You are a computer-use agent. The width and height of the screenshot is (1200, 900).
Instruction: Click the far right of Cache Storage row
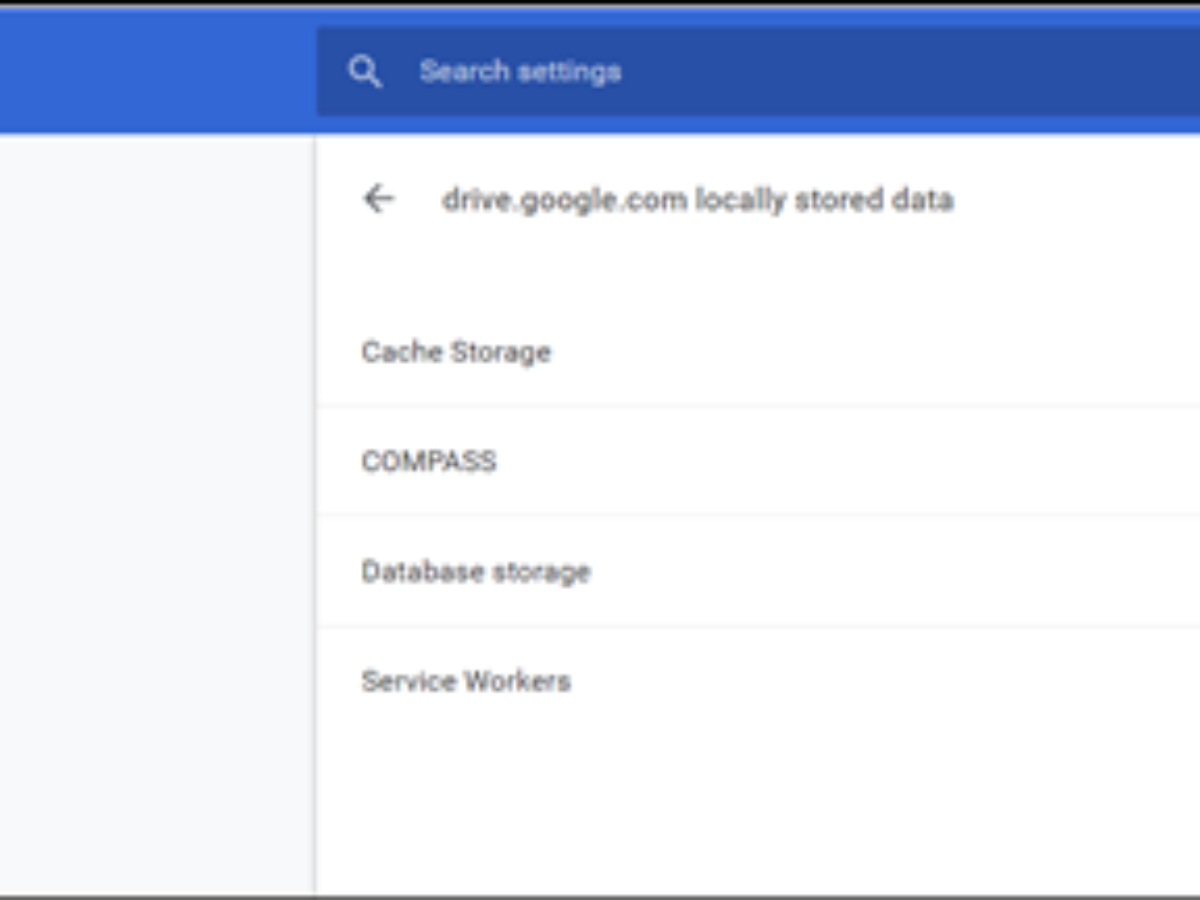[1150, 352]
